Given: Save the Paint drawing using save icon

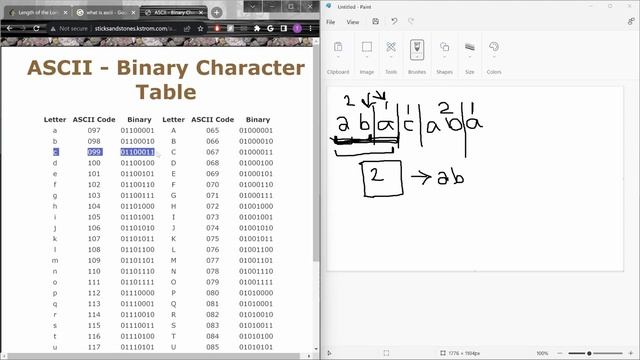Looking at the screenshot, I should pos(376,21).
